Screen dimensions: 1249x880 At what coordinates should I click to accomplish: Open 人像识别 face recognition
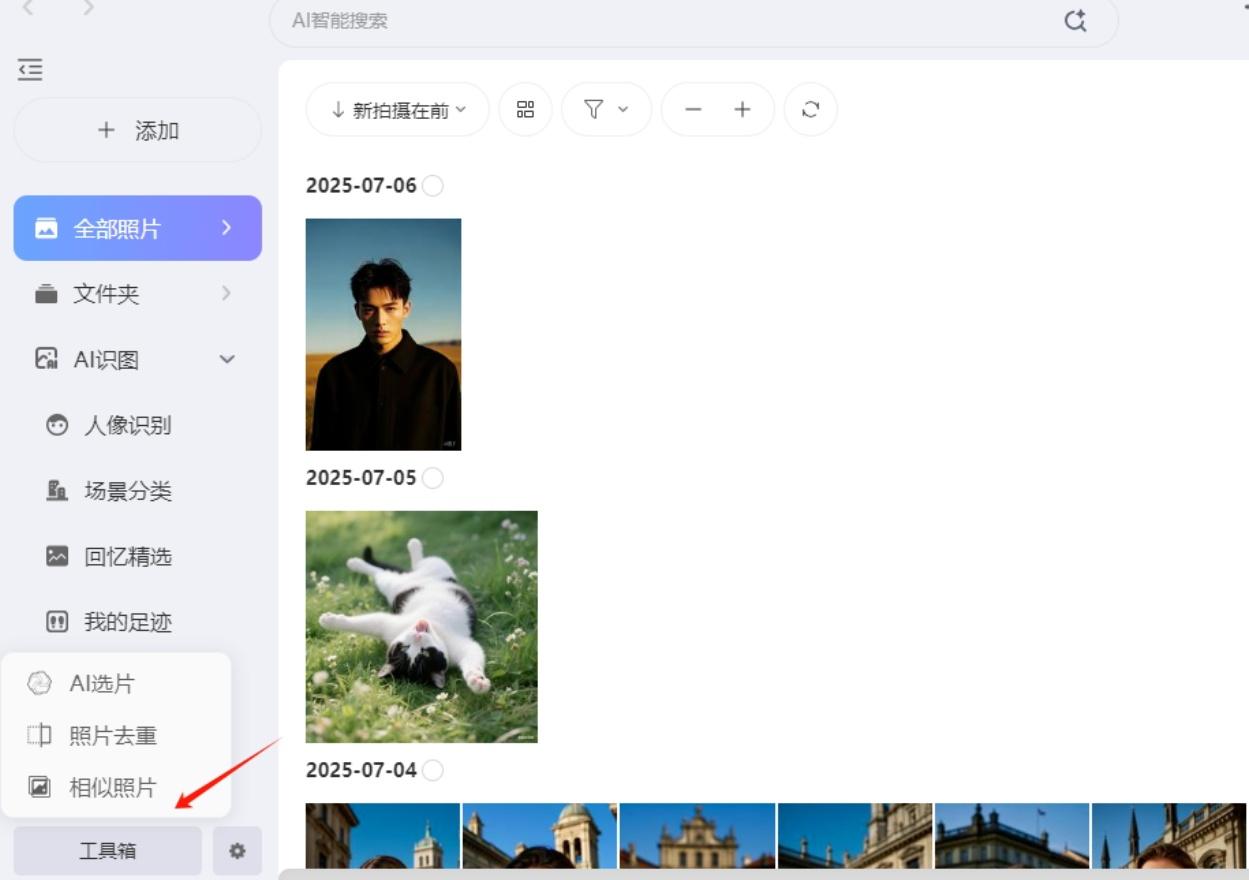137,425
